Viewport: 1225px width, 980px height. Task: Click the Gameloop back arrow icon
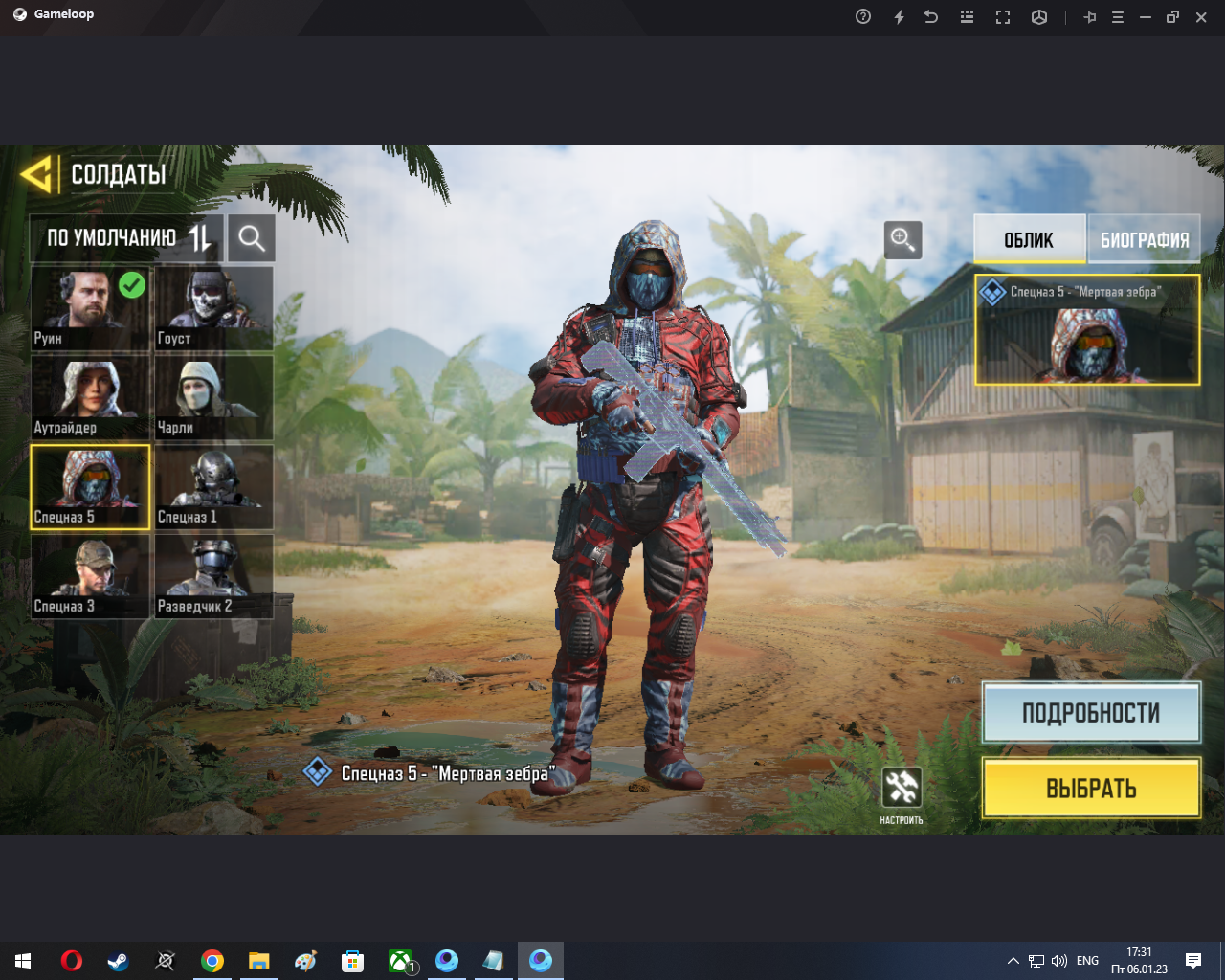931,17
